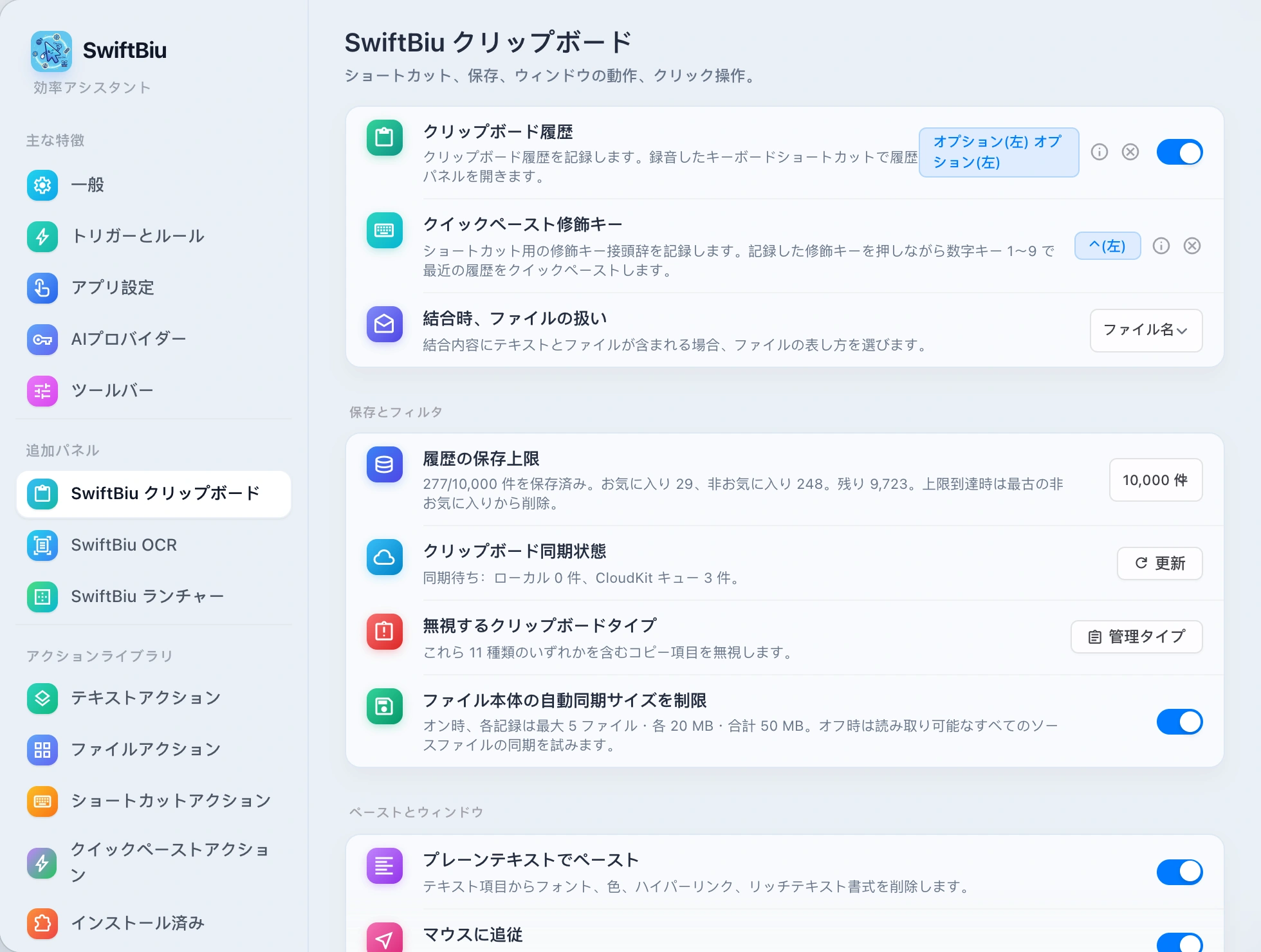Select the AIプロバイダー key icon
The height and width of the screenshot is (952, 1261).
[x=42, y=340]
